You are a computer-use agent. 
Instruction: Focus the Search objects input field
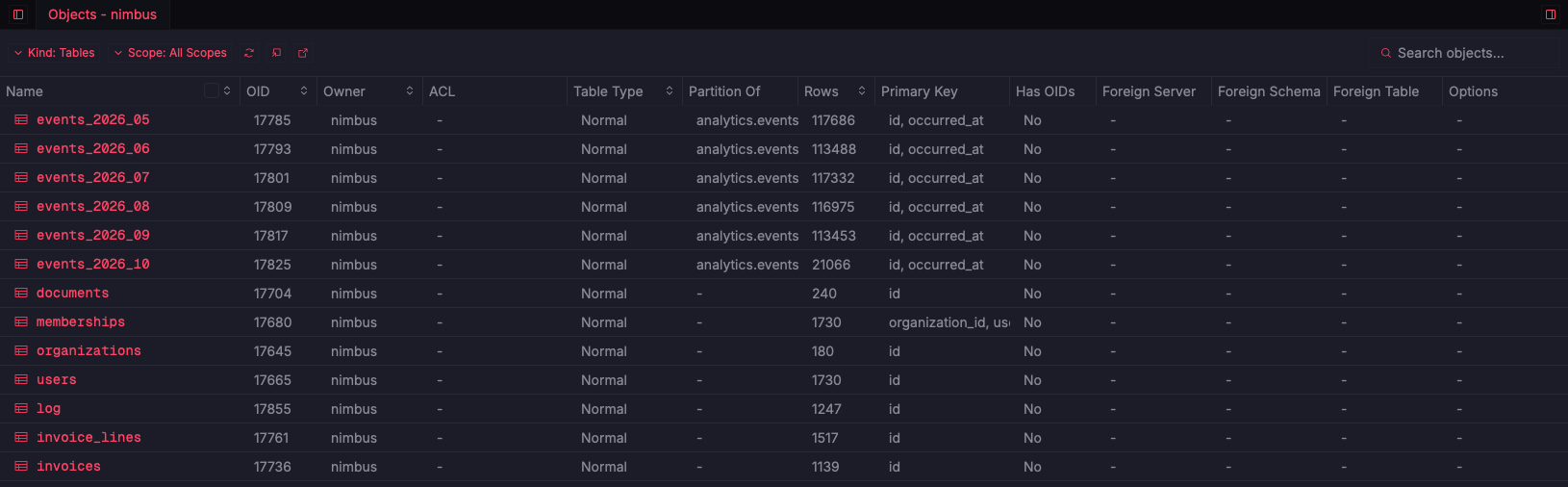[x=1464, y=53]
